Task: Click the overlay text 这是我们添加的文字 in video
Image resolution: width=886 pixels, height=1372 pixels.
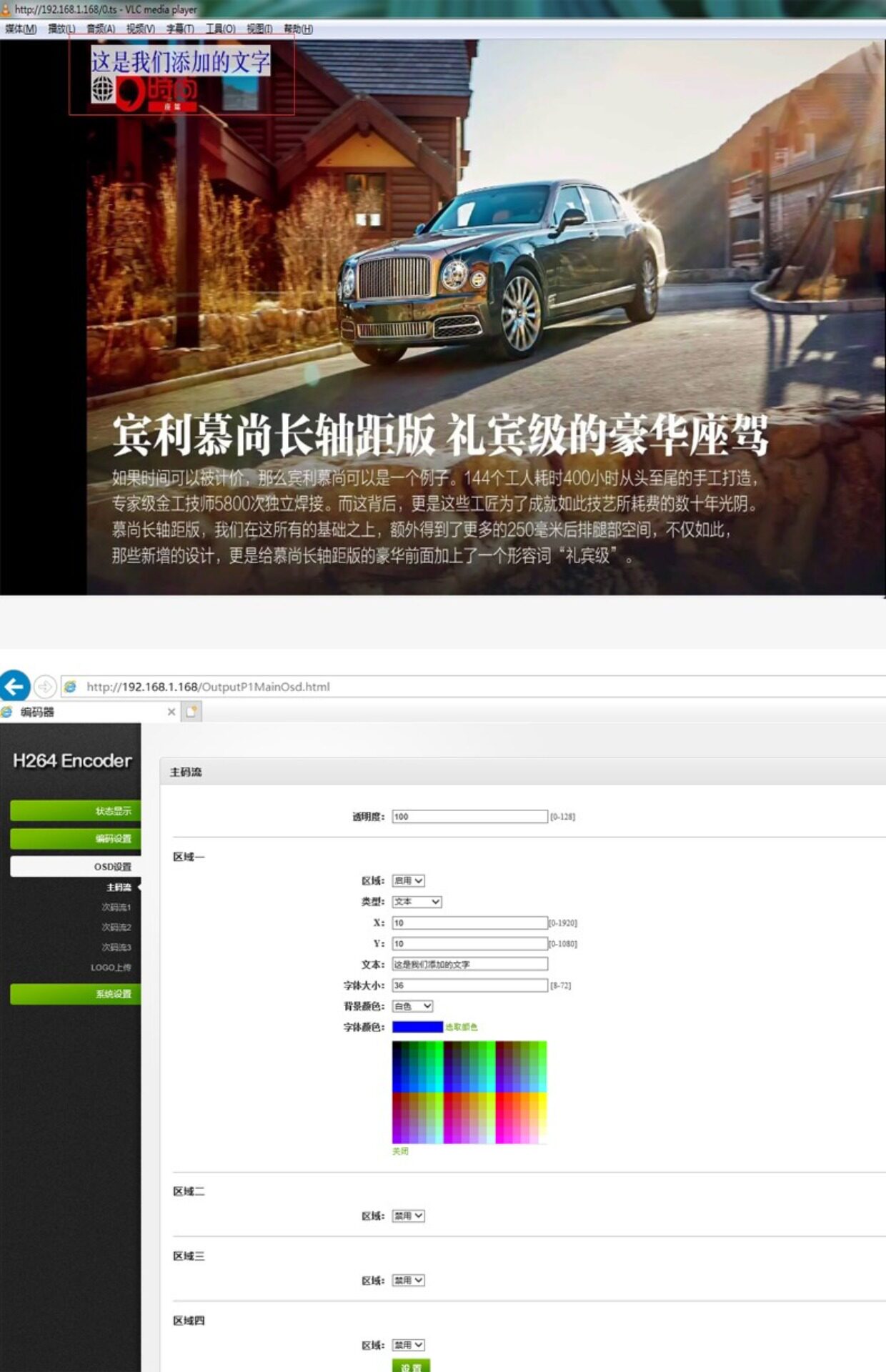Action: (180, 61)
